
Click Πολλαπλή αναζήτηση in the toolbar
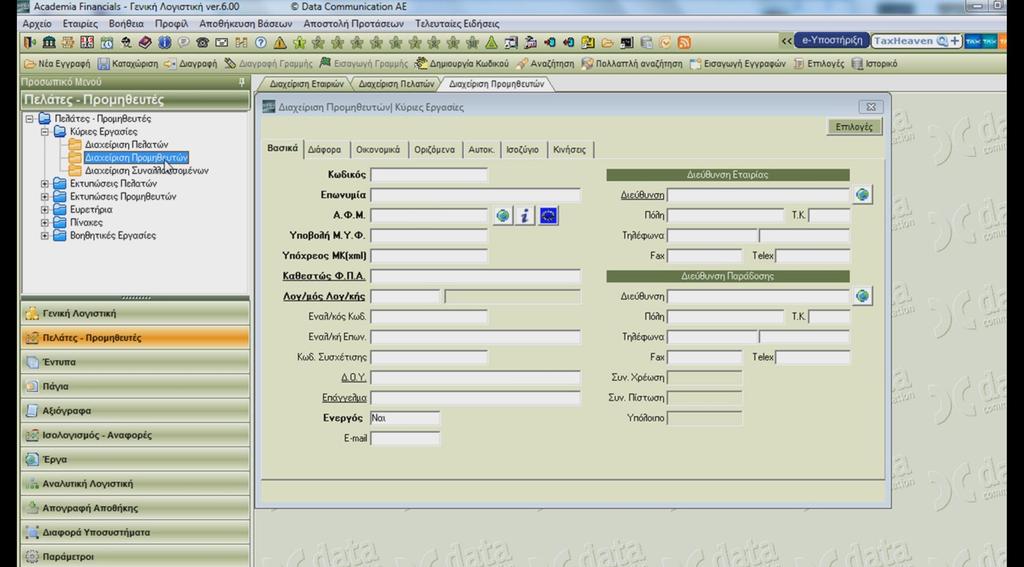[632, 64]
